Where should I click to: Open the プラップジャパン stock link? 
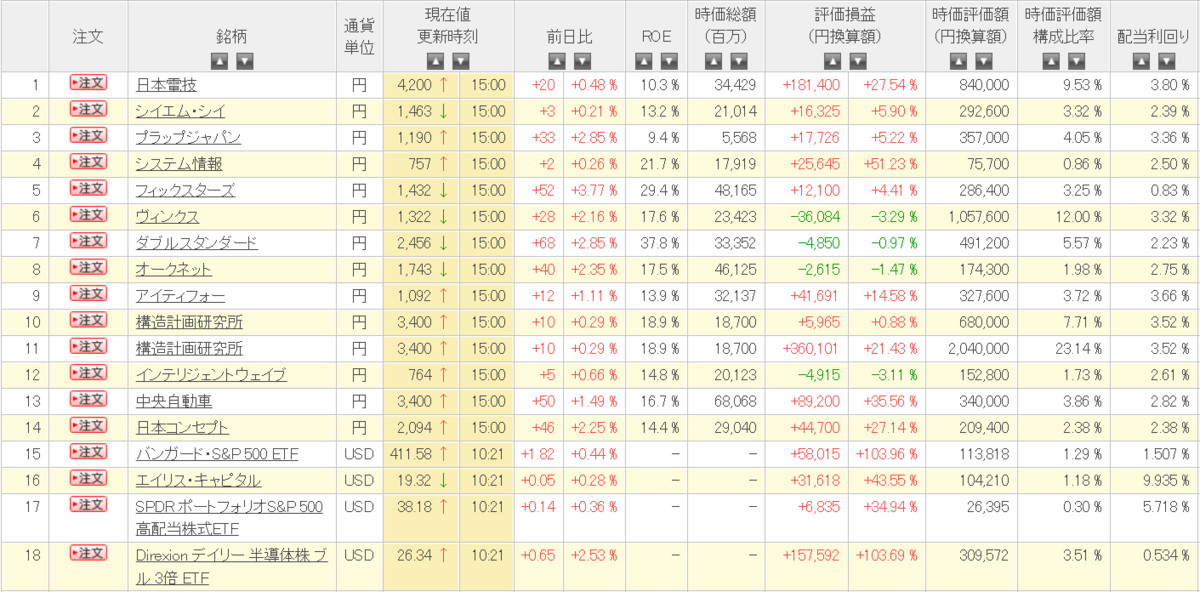(x=188, y=137)
